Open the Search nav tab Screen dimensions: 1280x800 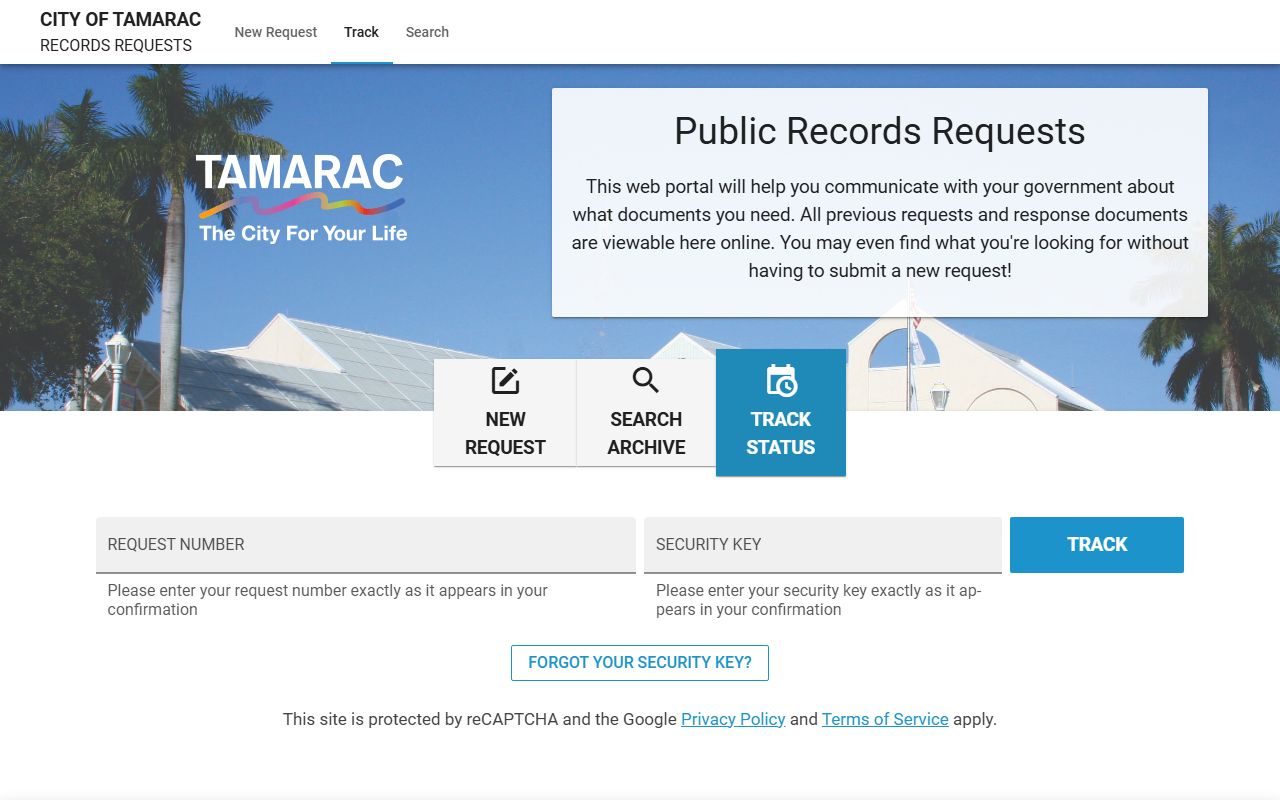[427, 32]
